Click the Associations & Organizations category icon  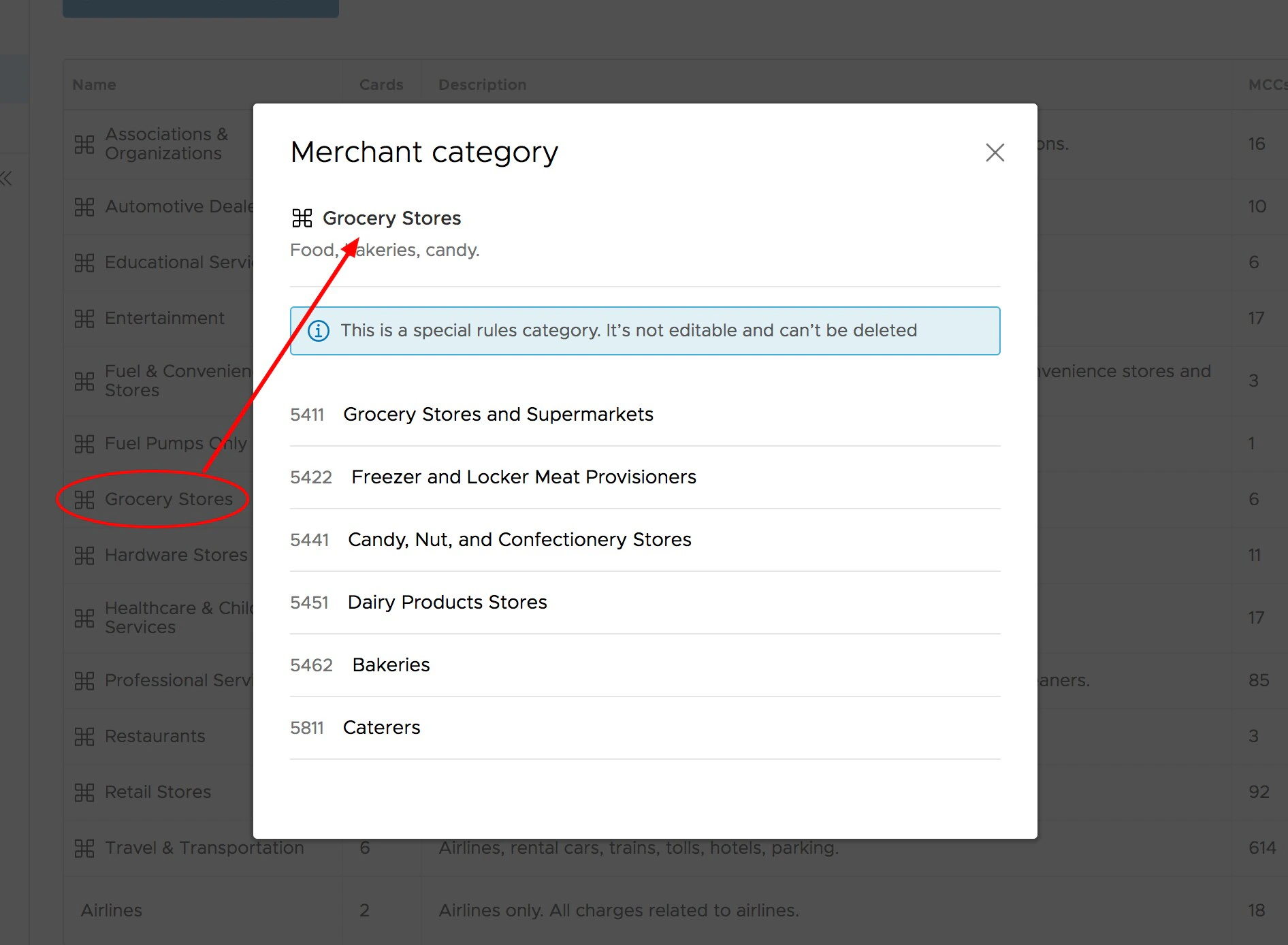(84, 144)
